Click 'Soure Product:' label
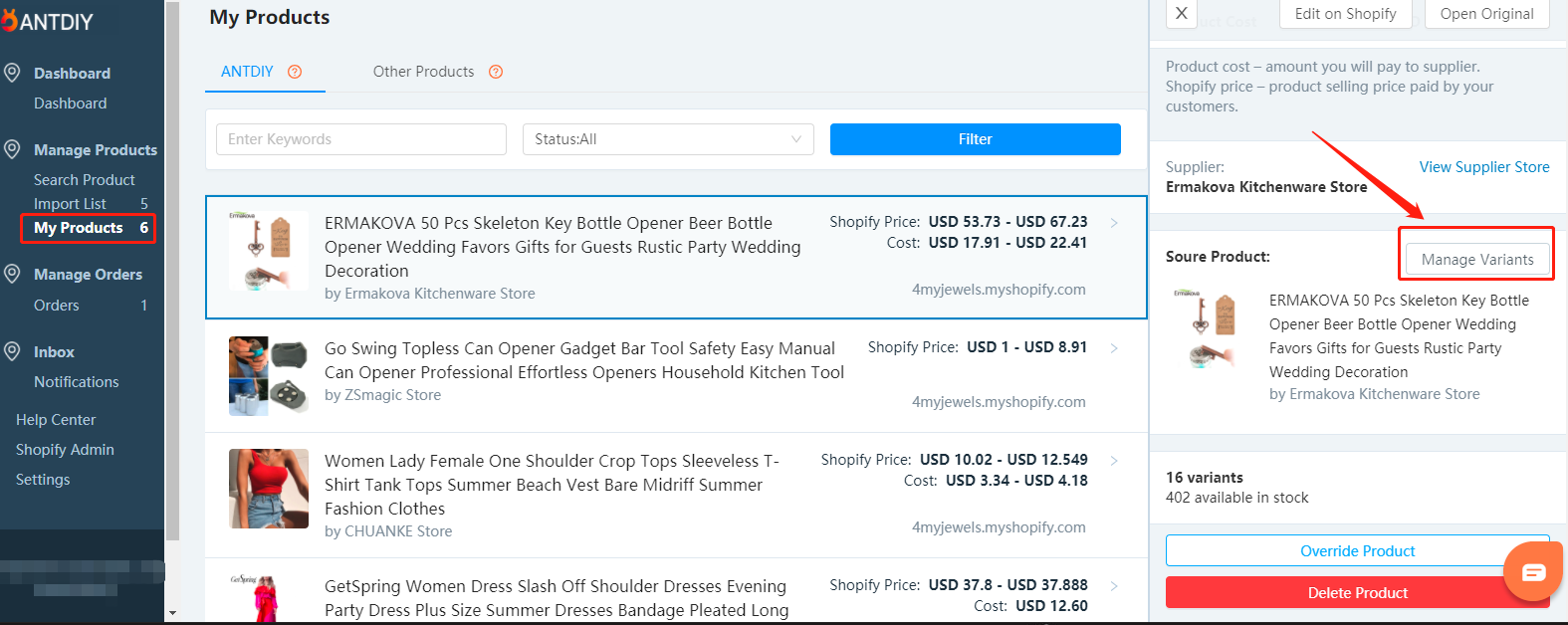 click(1218, 257)
